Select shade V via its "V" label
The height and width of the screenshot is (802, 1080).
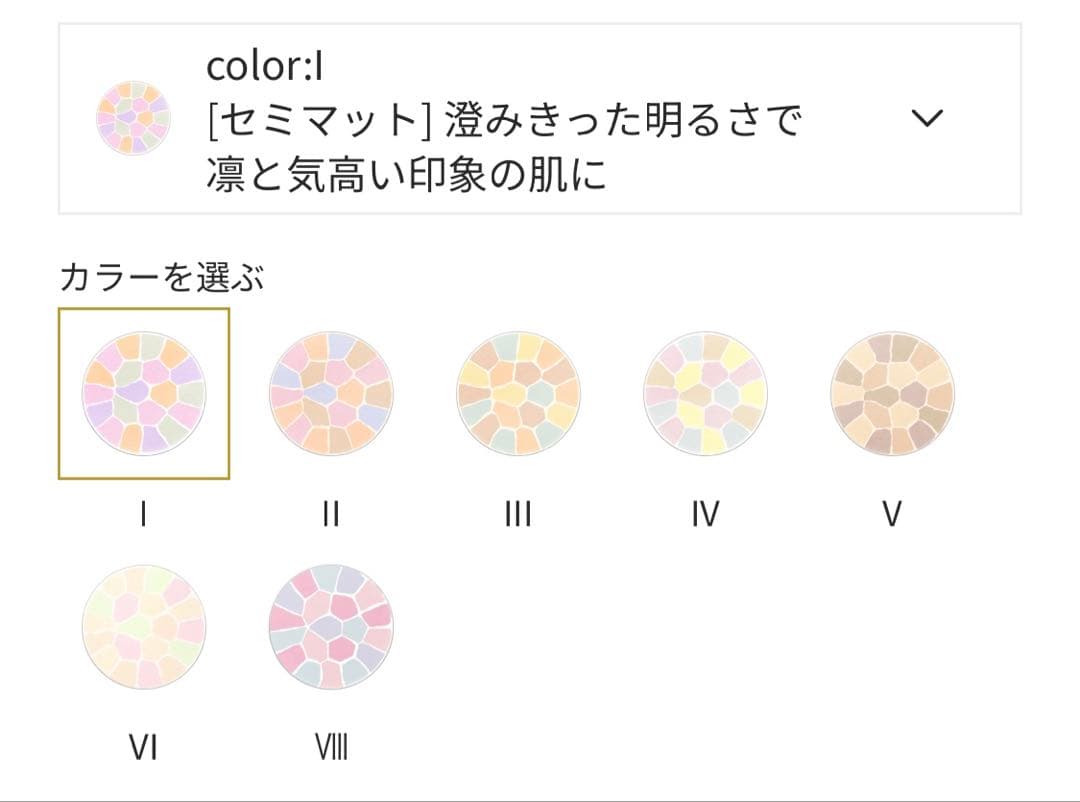pos(892,512)
